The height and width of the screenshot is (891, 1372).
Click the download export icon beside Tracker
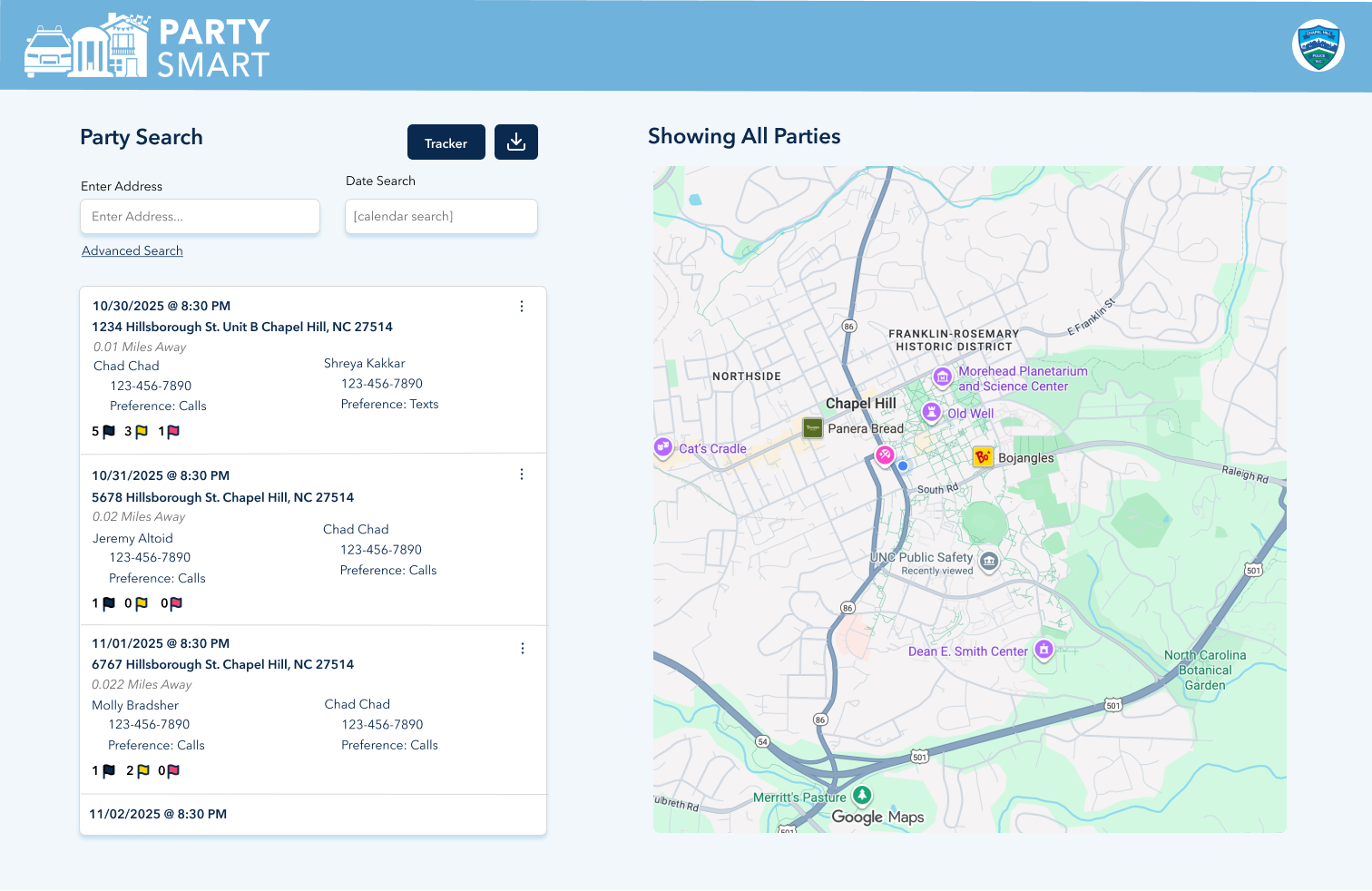[515, 142]
